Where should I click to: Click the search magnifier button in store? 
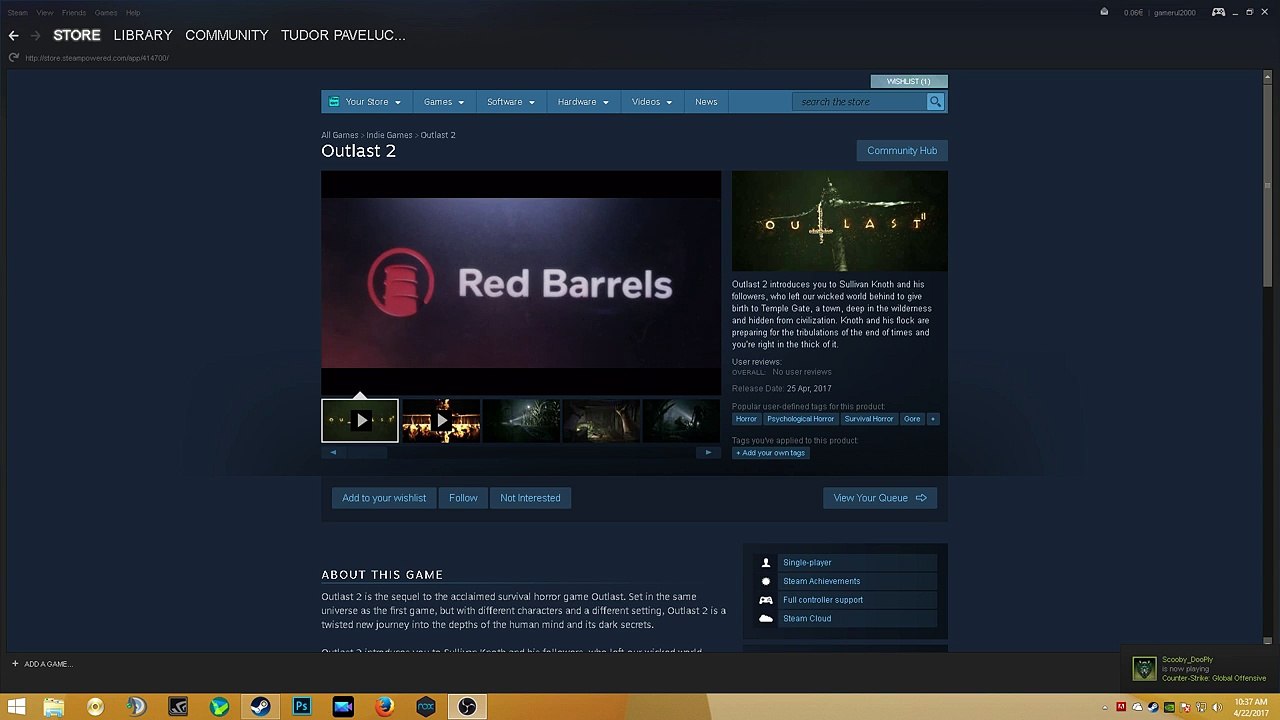(935, 102)
